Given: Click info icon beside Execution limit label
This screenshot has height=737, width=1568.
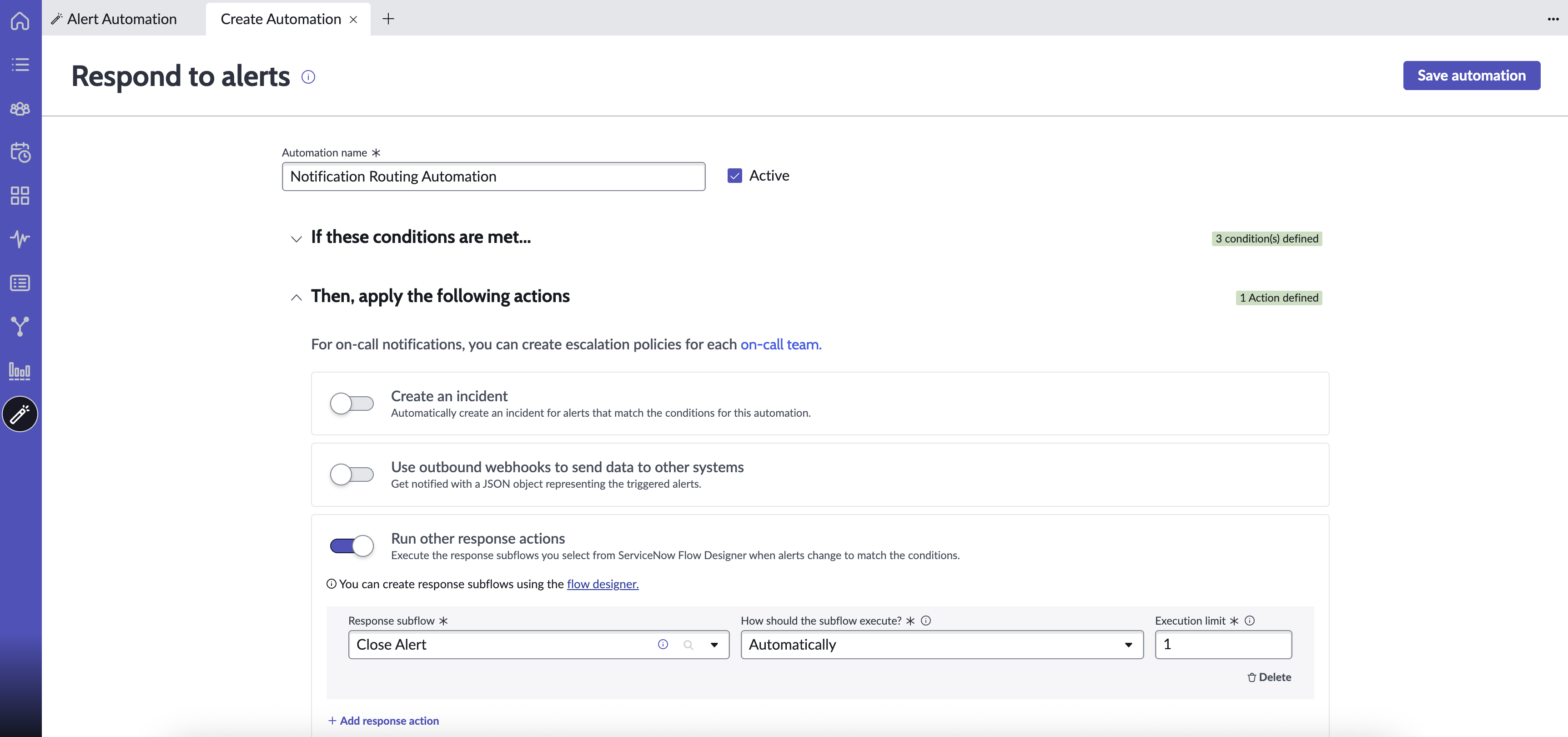Looking at the screenshot, I should click(x=1250, y=621).
